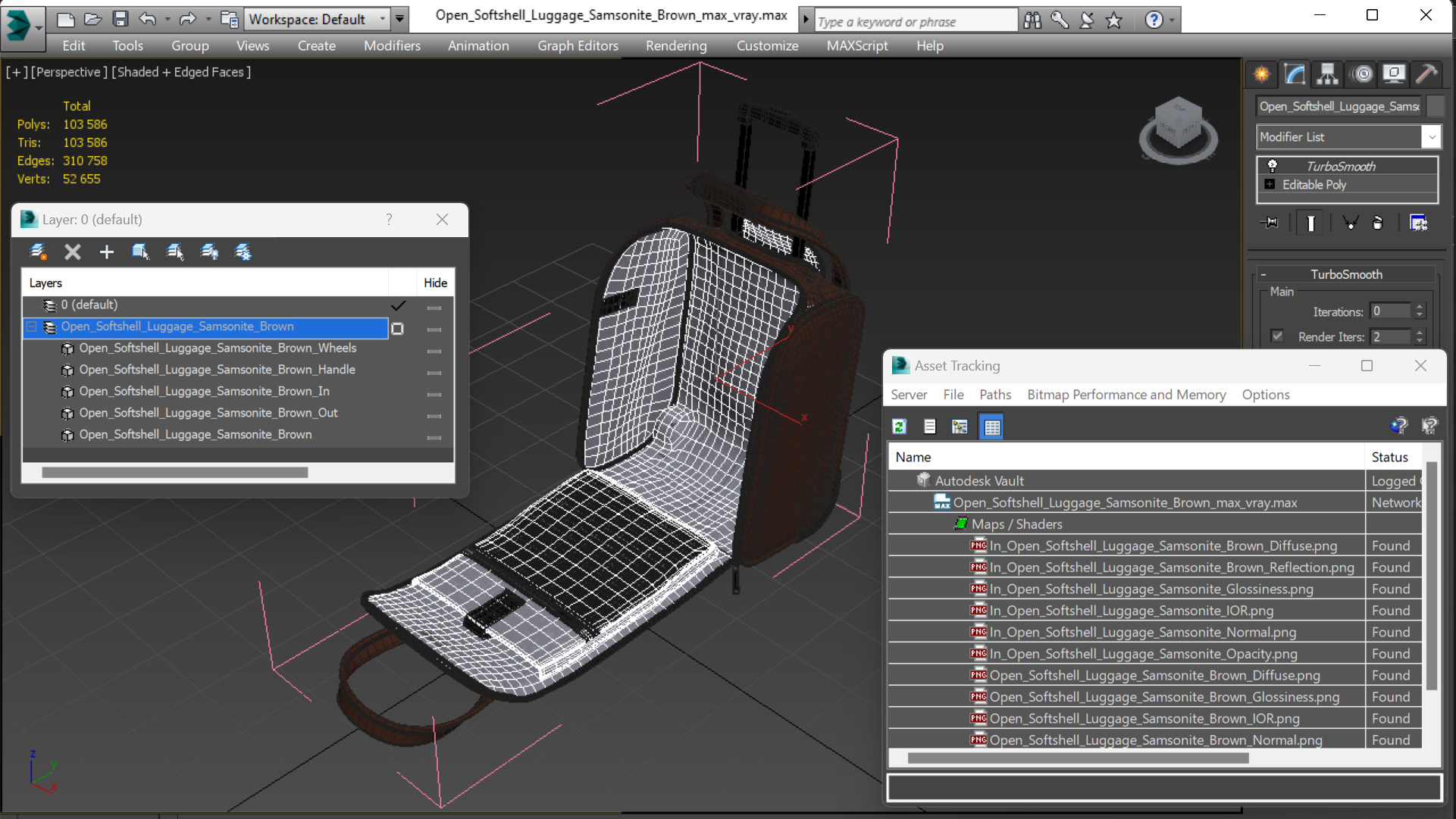
Task: Delete layer with the X icon
Action: pyautogui.click(x=73, y=252)
